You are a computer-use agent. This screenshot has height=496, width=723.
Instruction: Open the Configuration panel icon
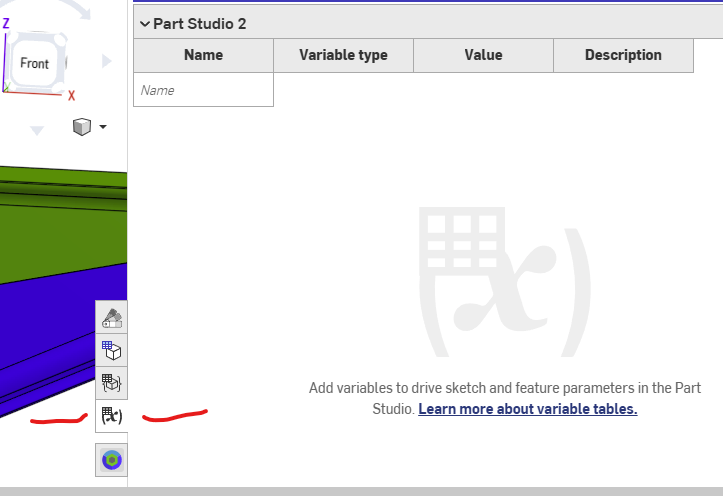(x=112, y=350)
